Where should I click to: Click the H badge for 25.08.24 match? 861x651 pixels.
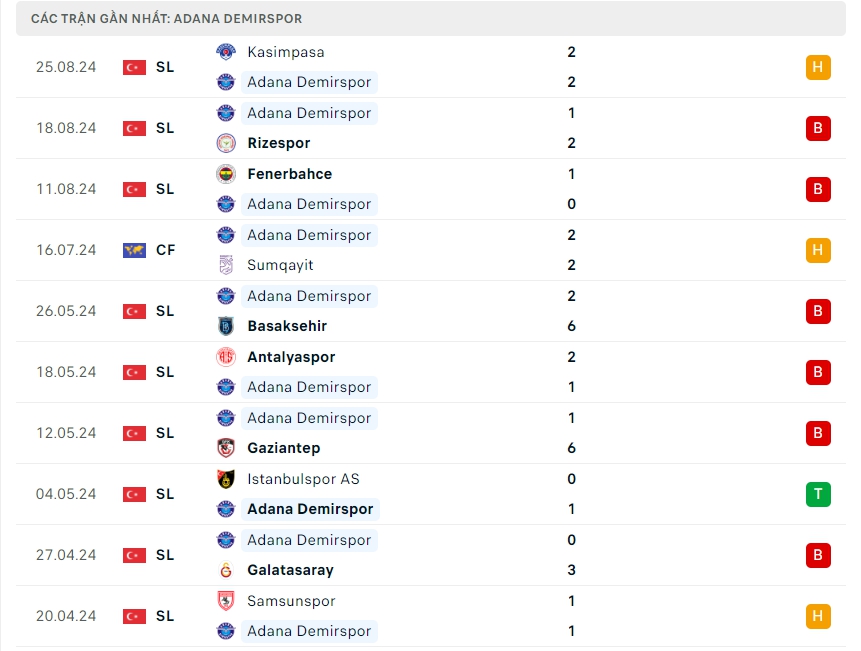pos(818,67)
